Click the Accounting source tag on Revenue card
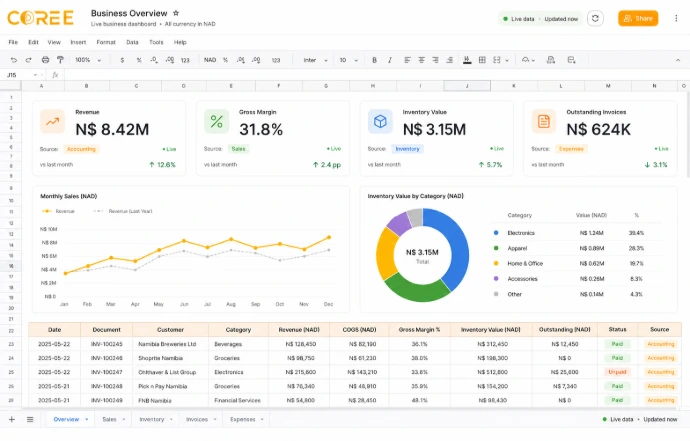Screen dimensions: 690x441 pyautogui.click(x=81, y=149)
